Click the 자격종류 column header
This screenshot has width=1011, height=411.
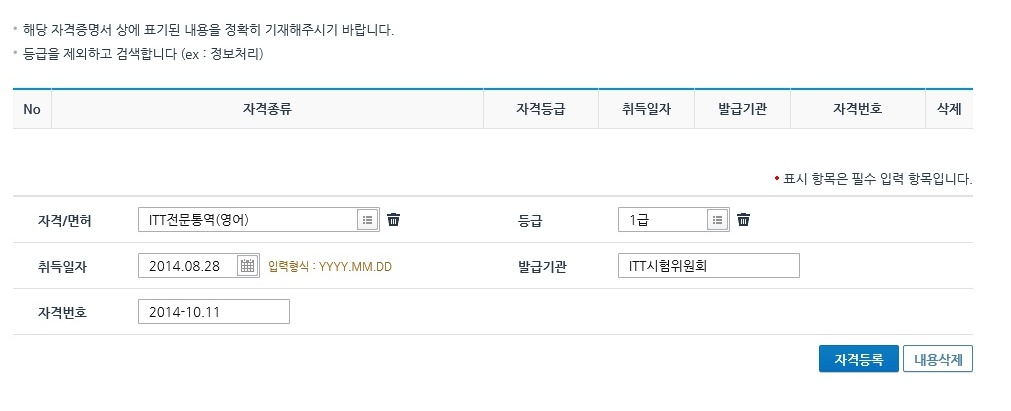coord(267,109)
